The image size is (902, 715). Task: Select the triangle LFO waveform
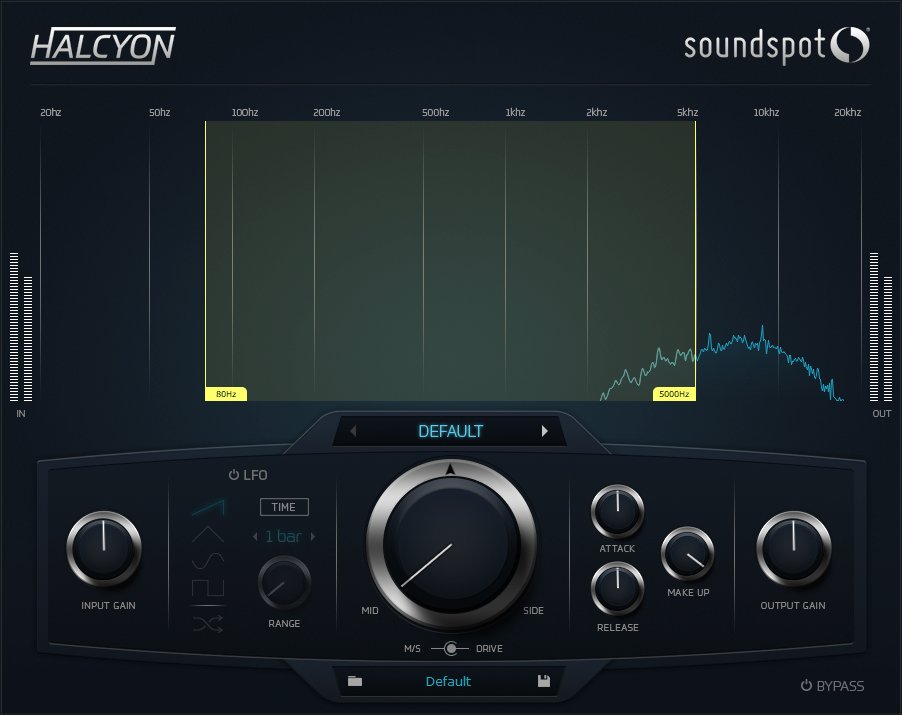click(208, 534)
